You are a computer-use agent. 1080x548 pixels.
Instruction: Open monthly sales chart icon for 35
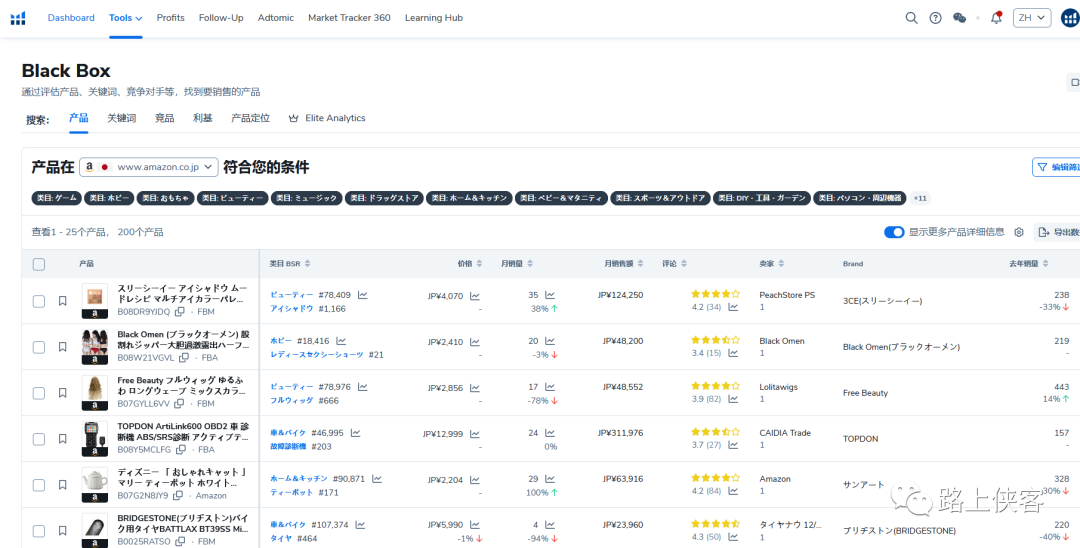click(x=550, y=295)
